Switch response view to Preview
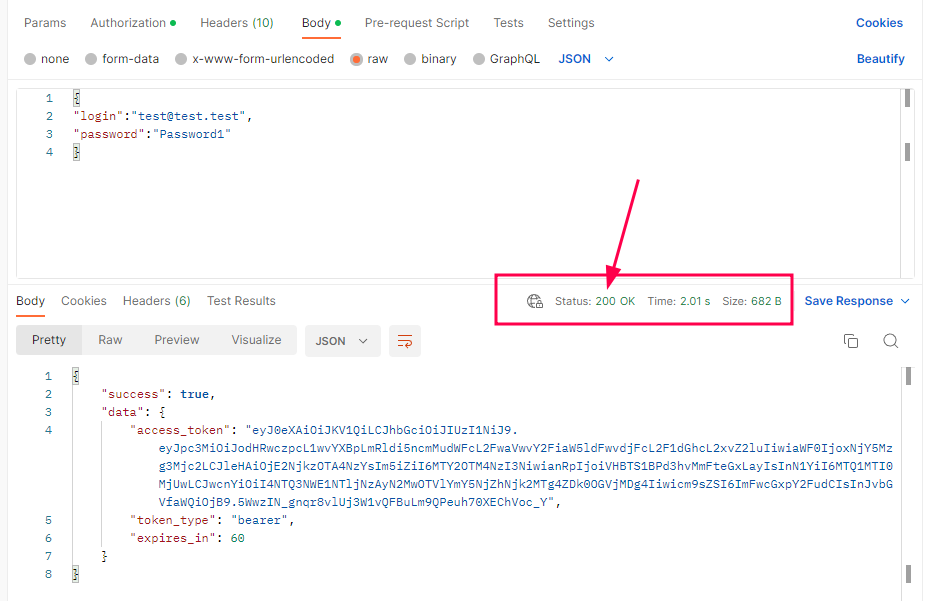 (x=177, y=340)
